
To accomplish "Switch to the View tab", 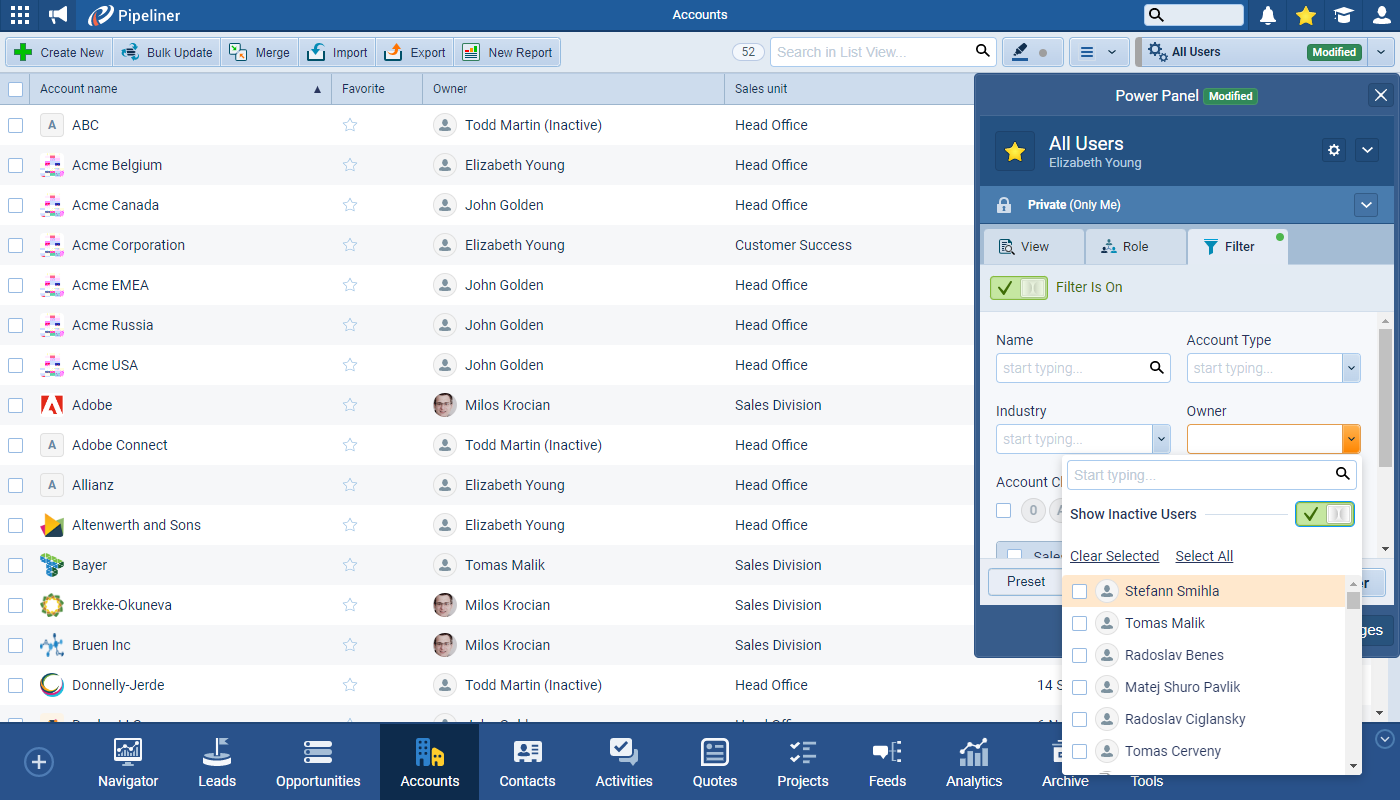I will click(1033, 247).
